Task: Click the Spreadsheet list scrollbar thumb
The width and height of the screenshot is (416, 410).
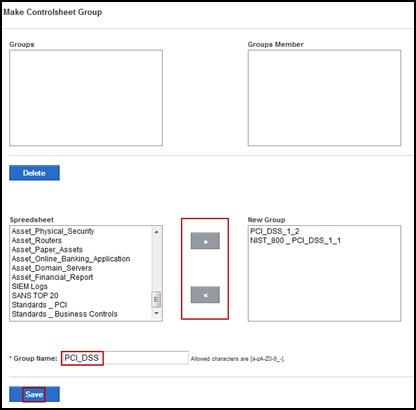Action: point(156,299)
